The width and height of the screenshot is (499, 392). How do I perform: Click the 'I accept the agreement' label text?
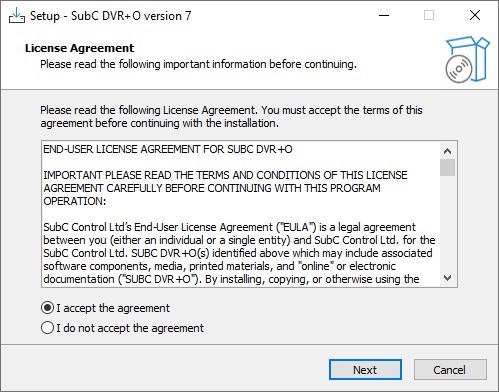[x=113, y=308]
